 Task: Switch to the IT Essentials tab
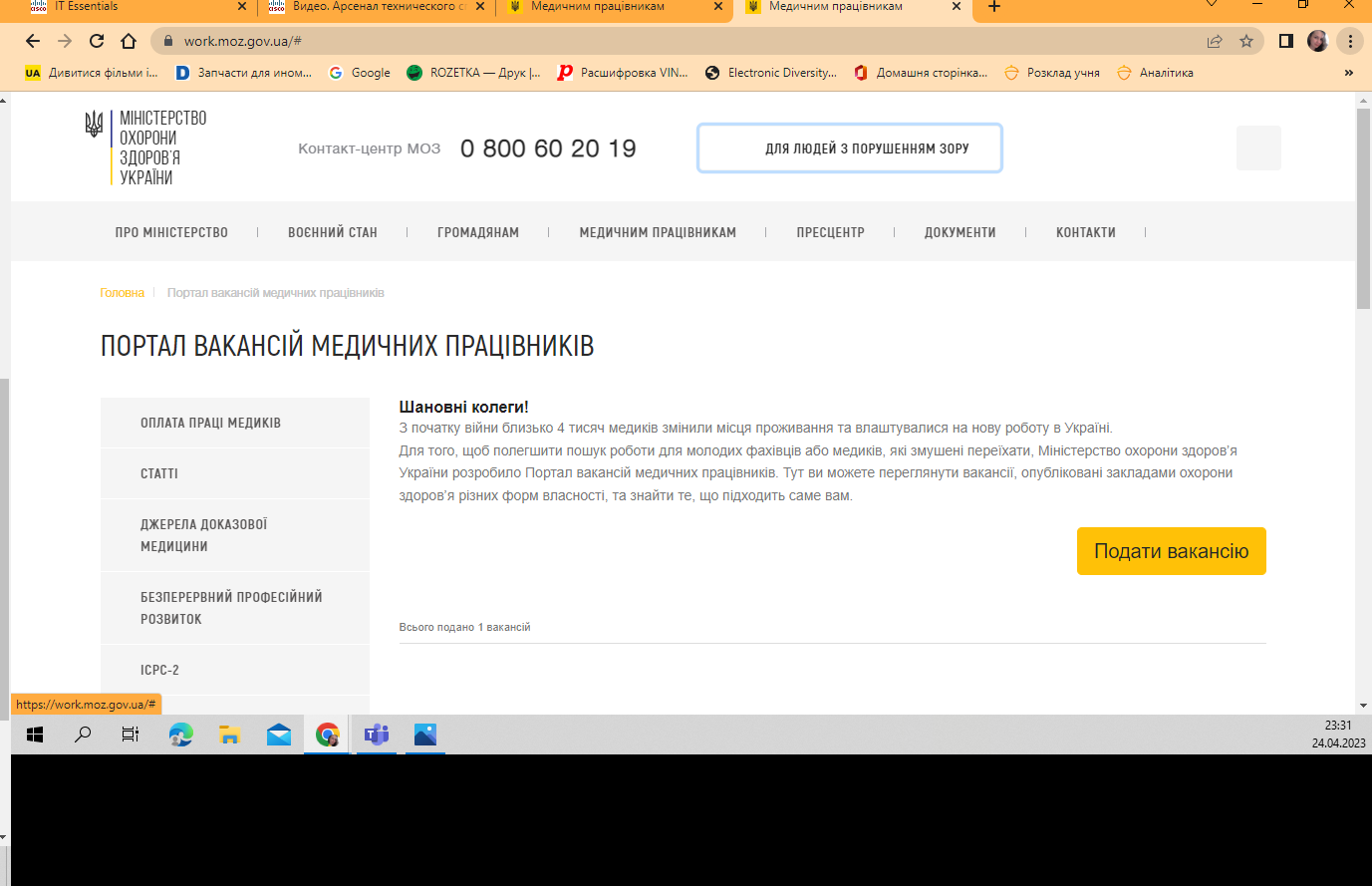(130, 7)
